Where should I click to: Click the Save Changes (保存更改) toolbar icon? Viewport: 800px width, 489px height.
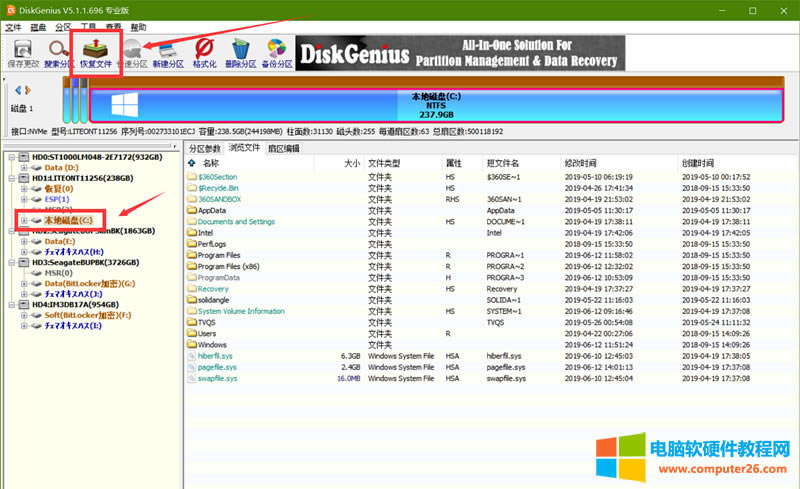click(x=22, y=48)
